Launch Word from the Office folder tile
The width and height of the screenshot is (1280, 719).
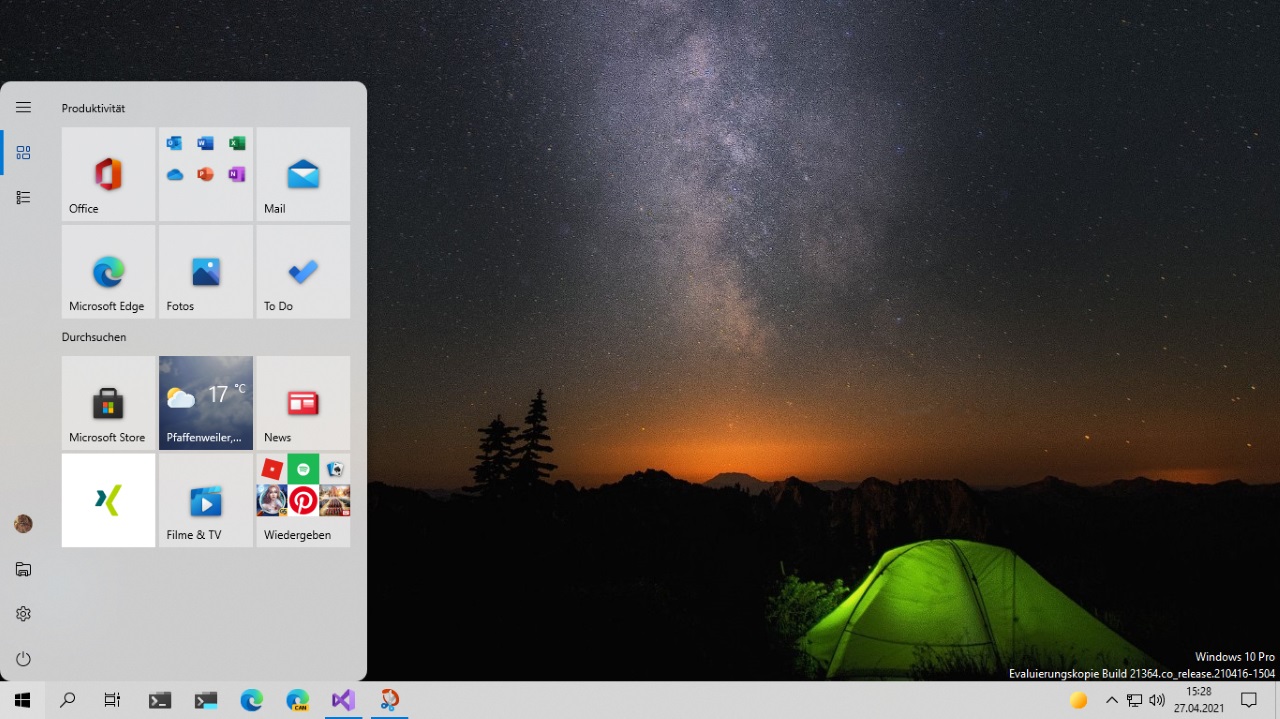pos(206,143)
